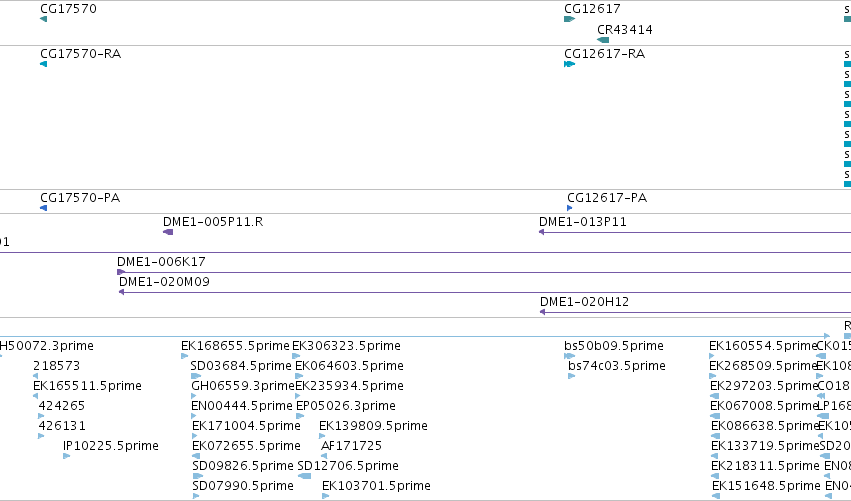This screenshot has width=851, height=501.
Task: Click the DME1-020M09 clone label
Action: [164, 282]
